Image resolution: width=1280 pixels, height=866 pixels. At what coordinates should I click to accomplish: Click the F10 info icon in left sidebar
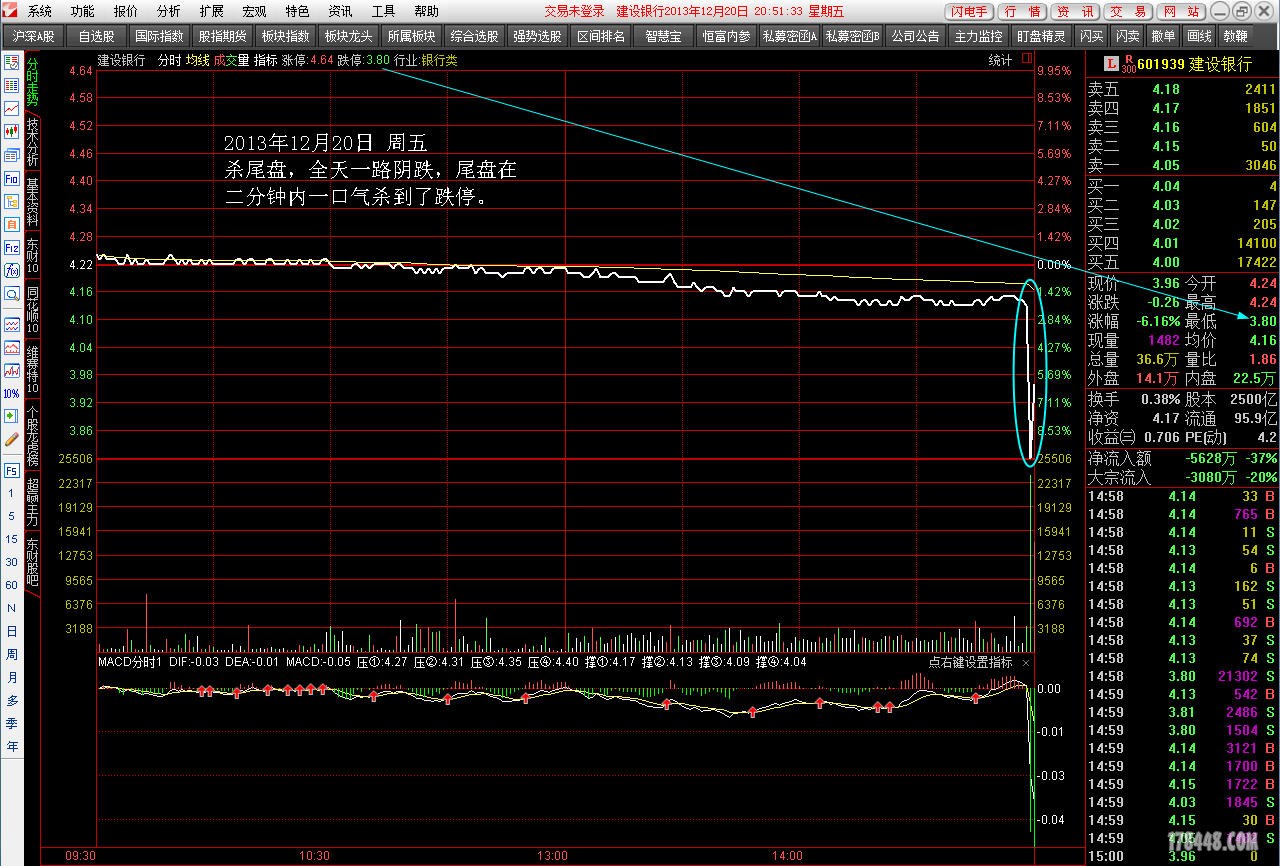click(x=12, y=178)
